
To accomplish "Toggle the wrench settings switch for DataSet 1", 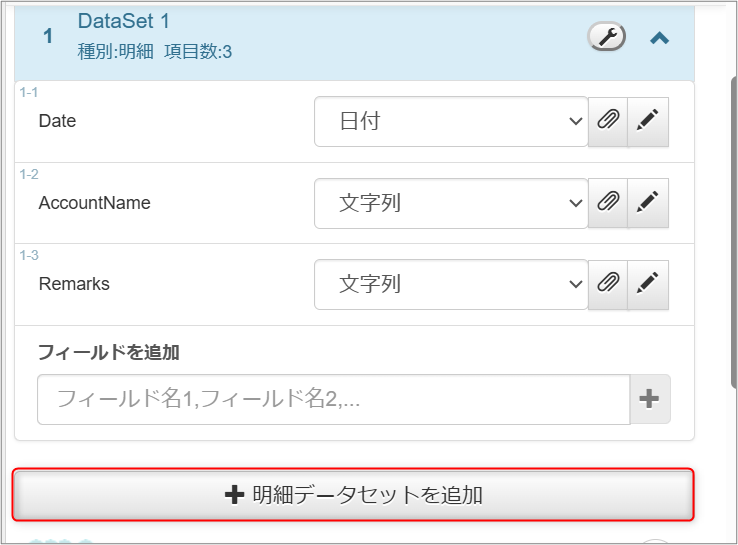I will coord(606,37).
